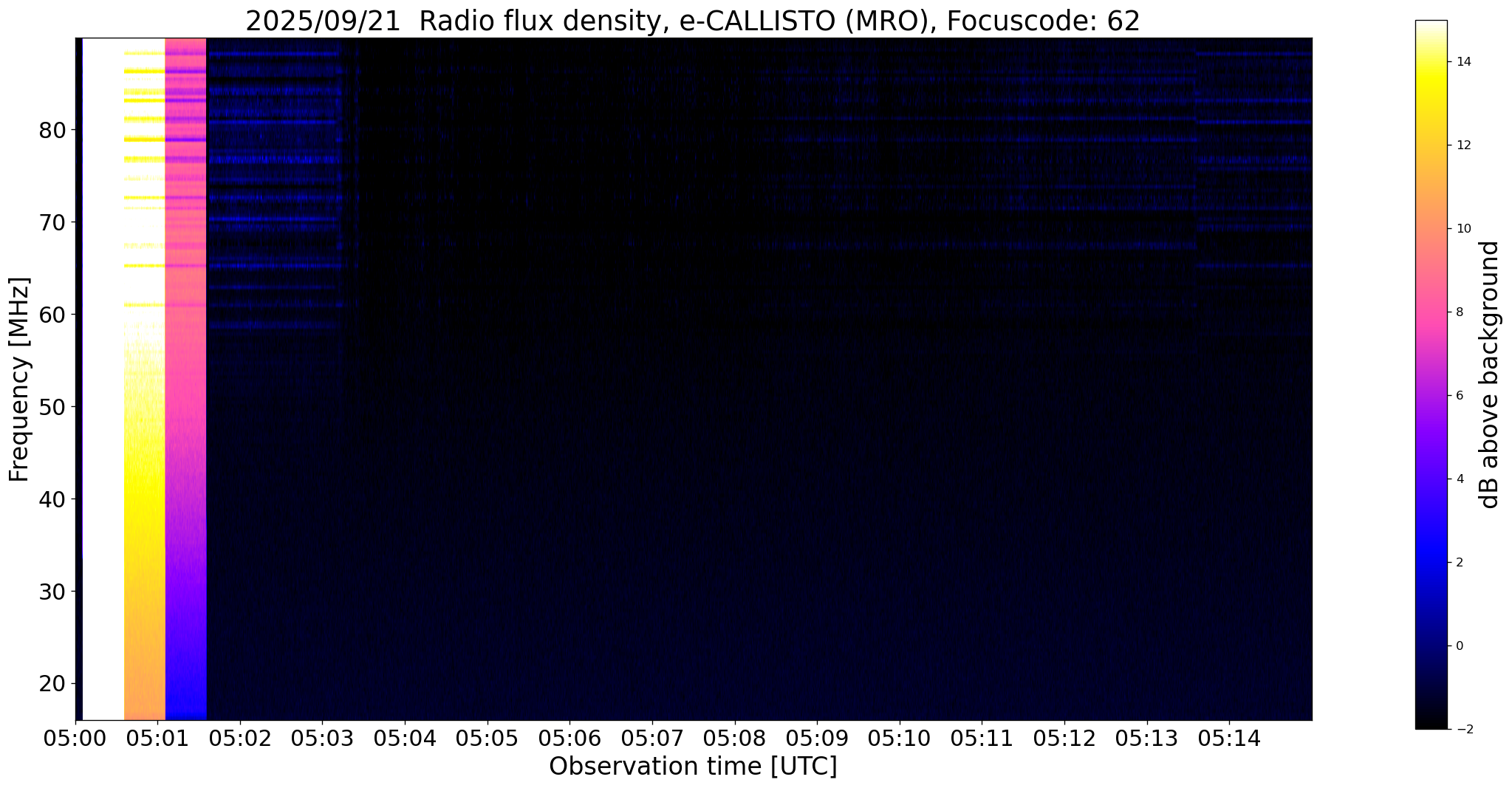Click the 14 colorbar tick label

click(1463, 62)
